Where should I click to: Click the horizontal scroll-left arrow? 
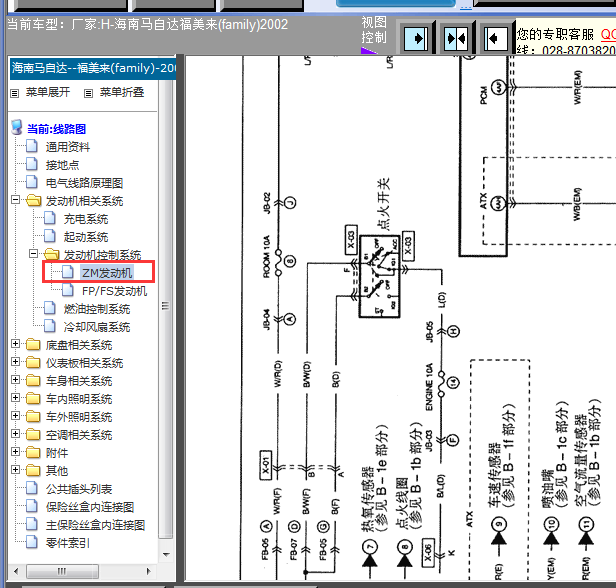(16, 572)
